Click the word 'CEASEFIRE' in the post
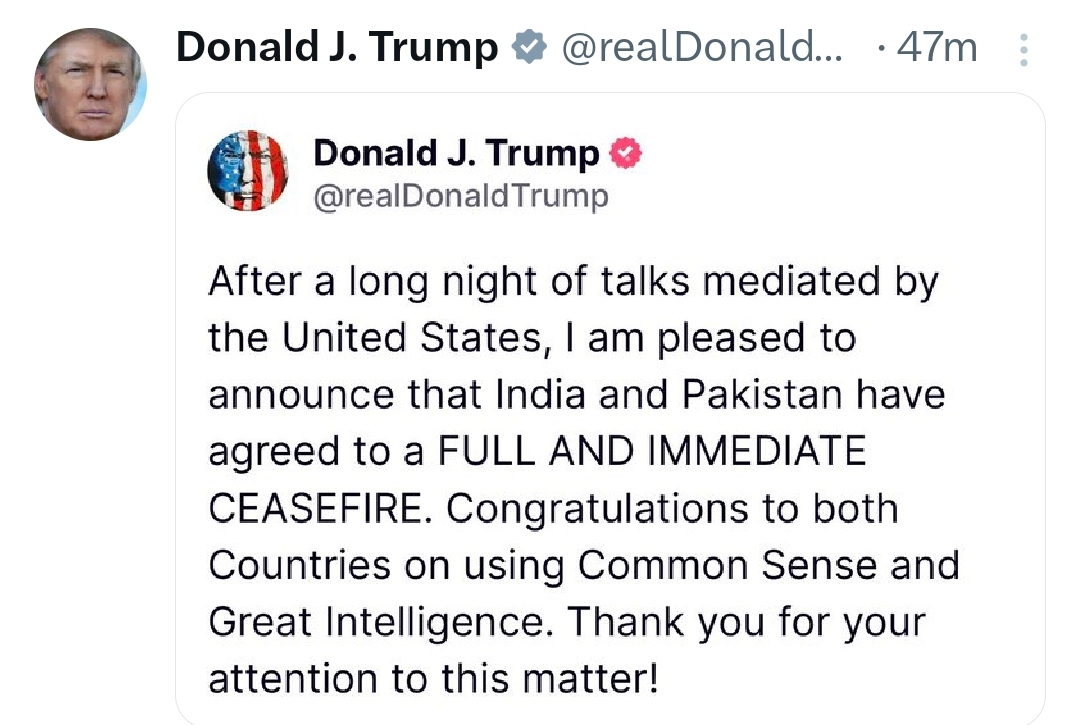The width and height of the screenshot is (1080, 725). (x=315, y=508)
